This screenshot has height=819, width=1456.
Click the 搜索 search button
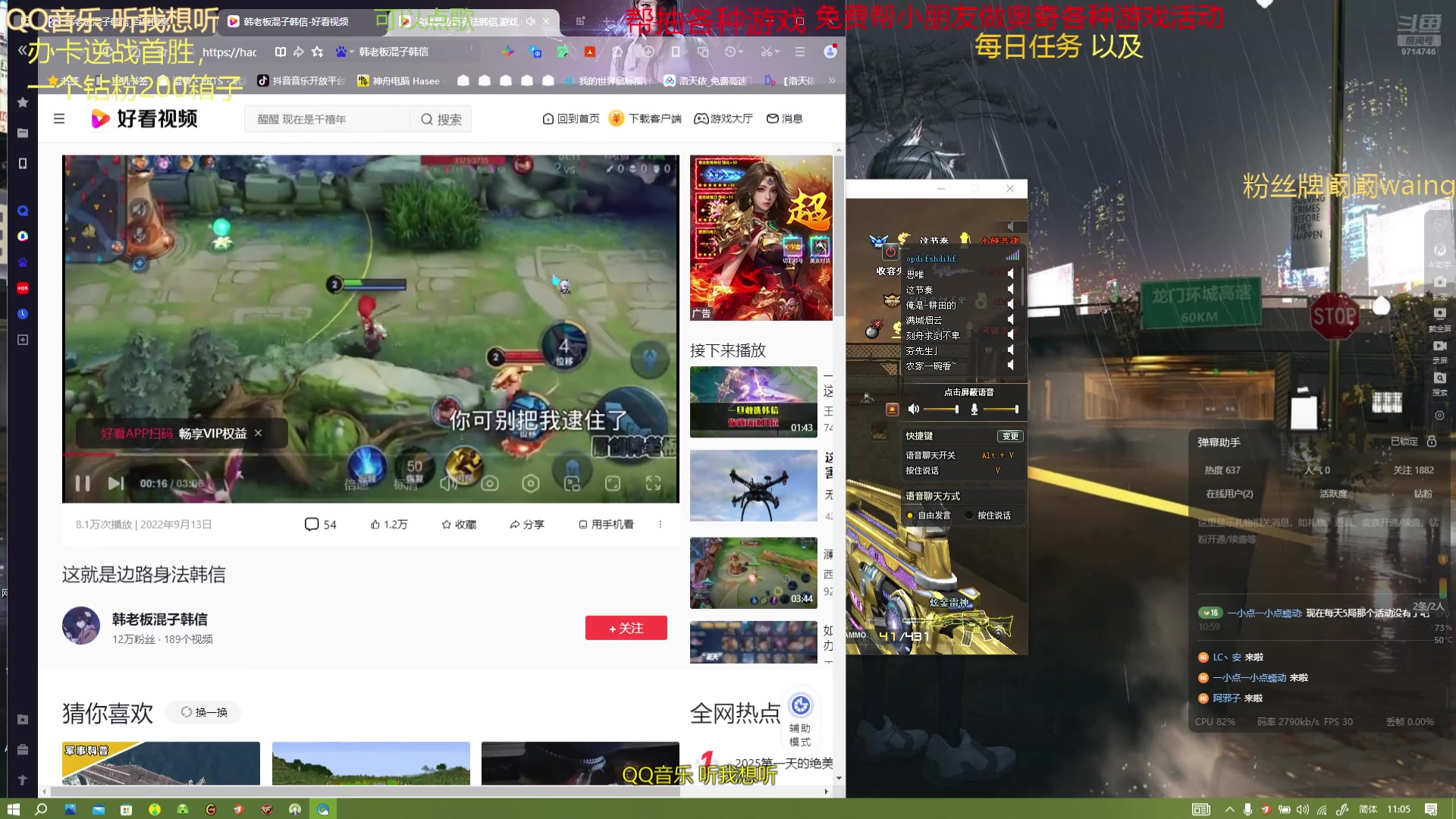click(x=441, y=119)
